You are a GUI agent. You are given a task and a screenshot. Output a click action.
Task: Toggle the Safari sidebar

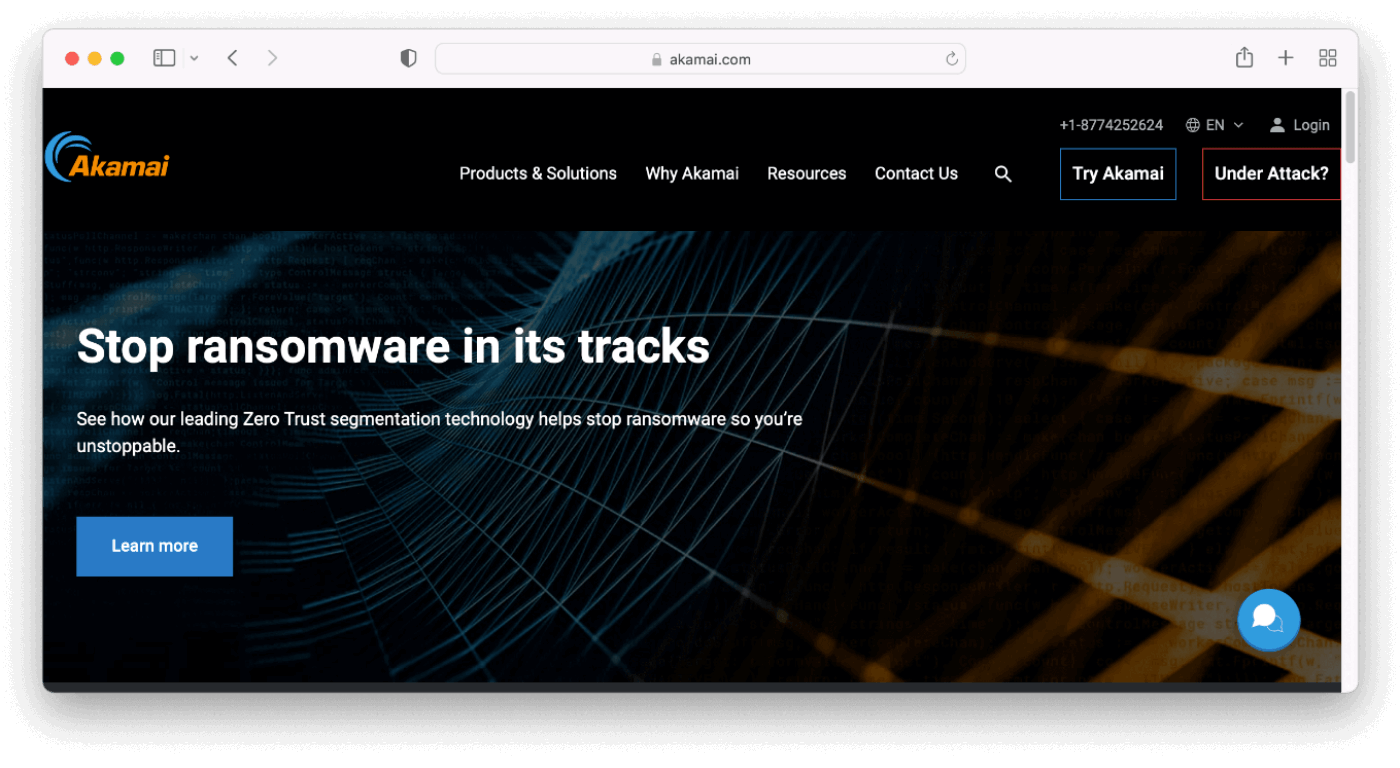pos(164,58)
